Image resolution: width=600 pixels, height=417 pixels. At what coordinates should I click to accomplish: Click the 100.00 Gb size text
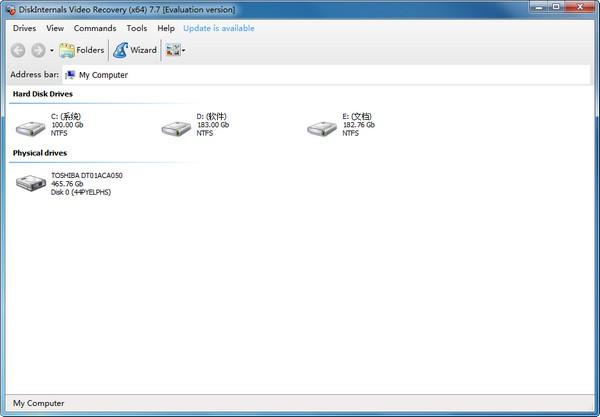point(67,125)
